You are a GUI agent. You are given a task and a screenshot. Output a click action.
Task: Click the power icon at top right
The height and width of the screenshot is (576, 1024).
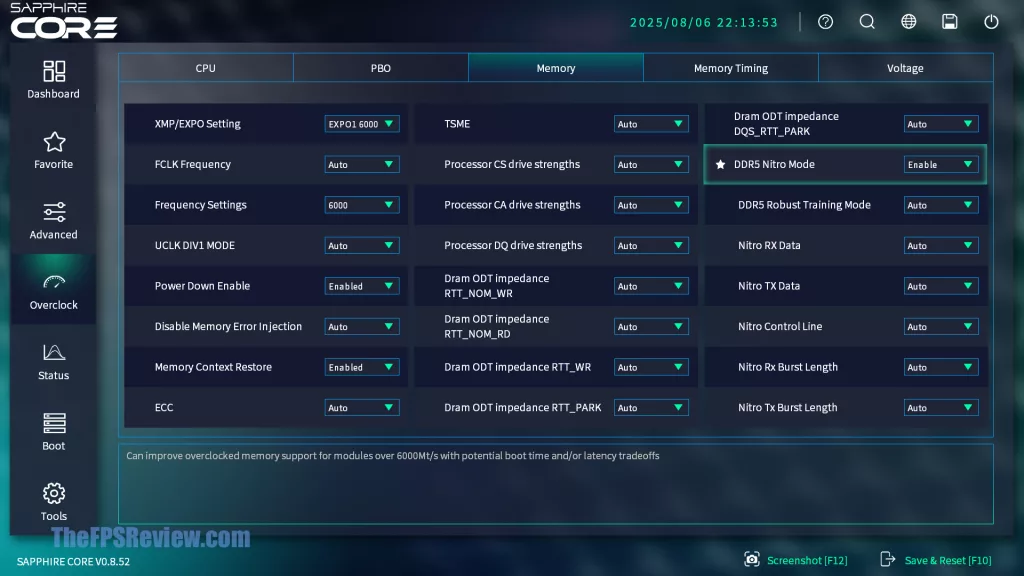point(991,22)
